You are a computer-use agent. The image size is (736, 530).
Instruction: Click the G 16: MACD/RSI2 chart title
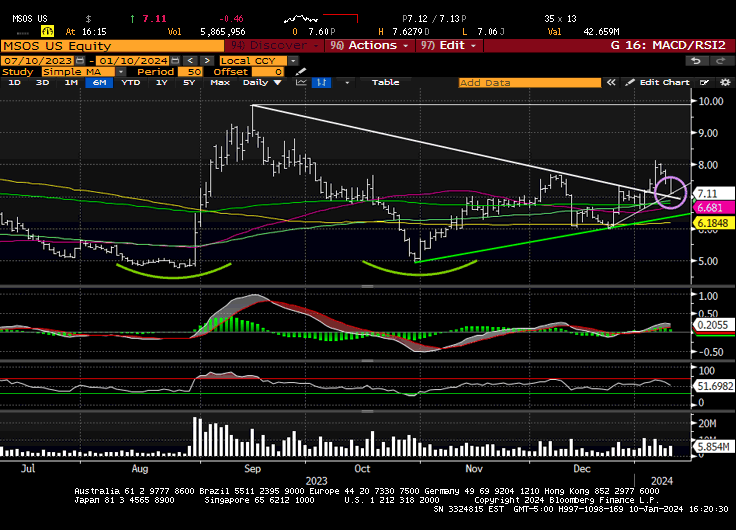tap(668, 46)
